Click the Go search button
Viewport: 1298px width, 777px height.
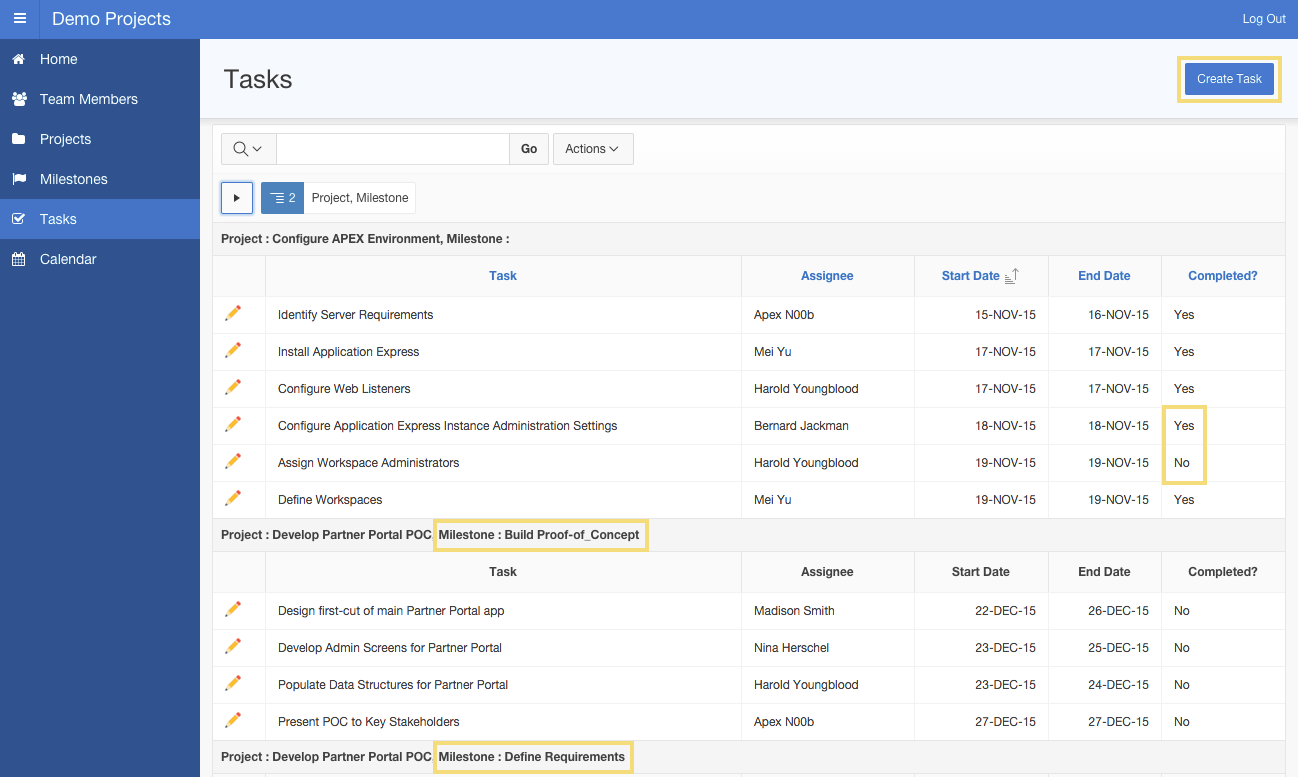(x=529, y=149)
